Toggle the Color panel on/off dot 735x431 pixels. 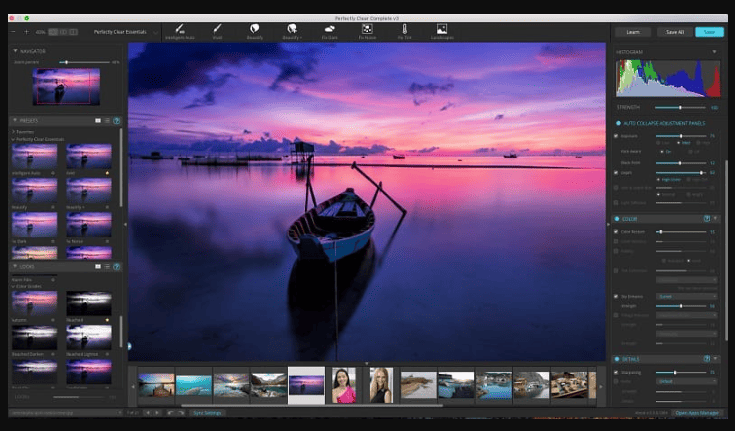617,219
